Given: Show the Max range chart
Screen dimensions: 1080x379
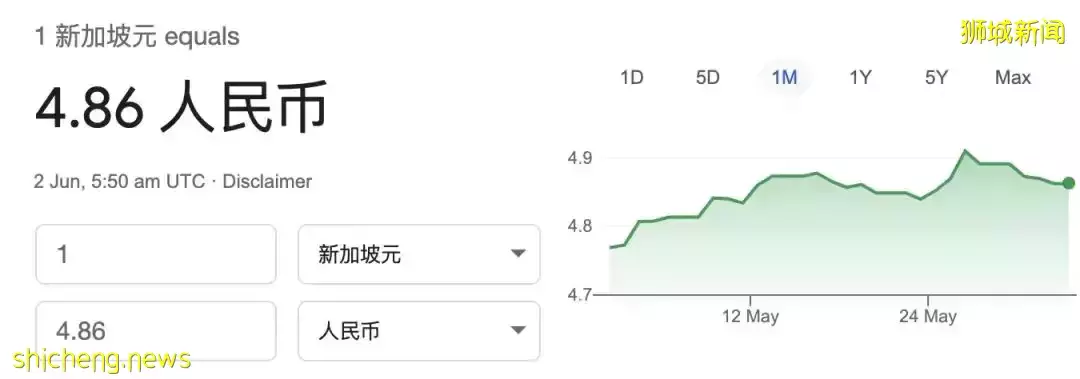Looking at the screenshot, I should (x=1012, y=77).
